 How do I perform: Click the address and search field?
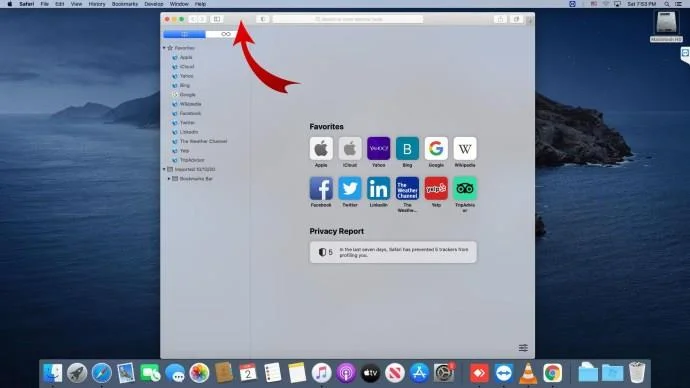pyautogui.click(x=348, y=19)
